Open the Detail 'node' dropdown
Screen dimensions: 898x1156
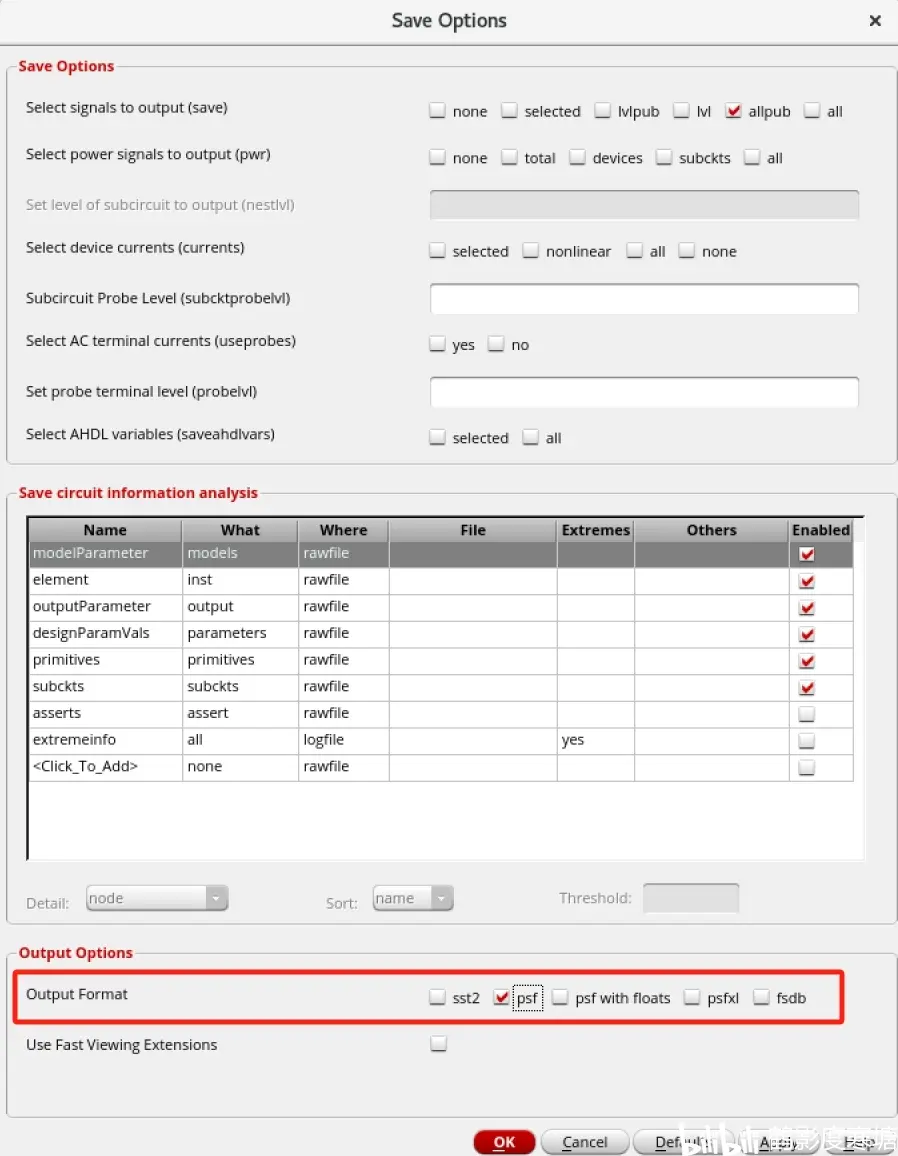[157, 898]
